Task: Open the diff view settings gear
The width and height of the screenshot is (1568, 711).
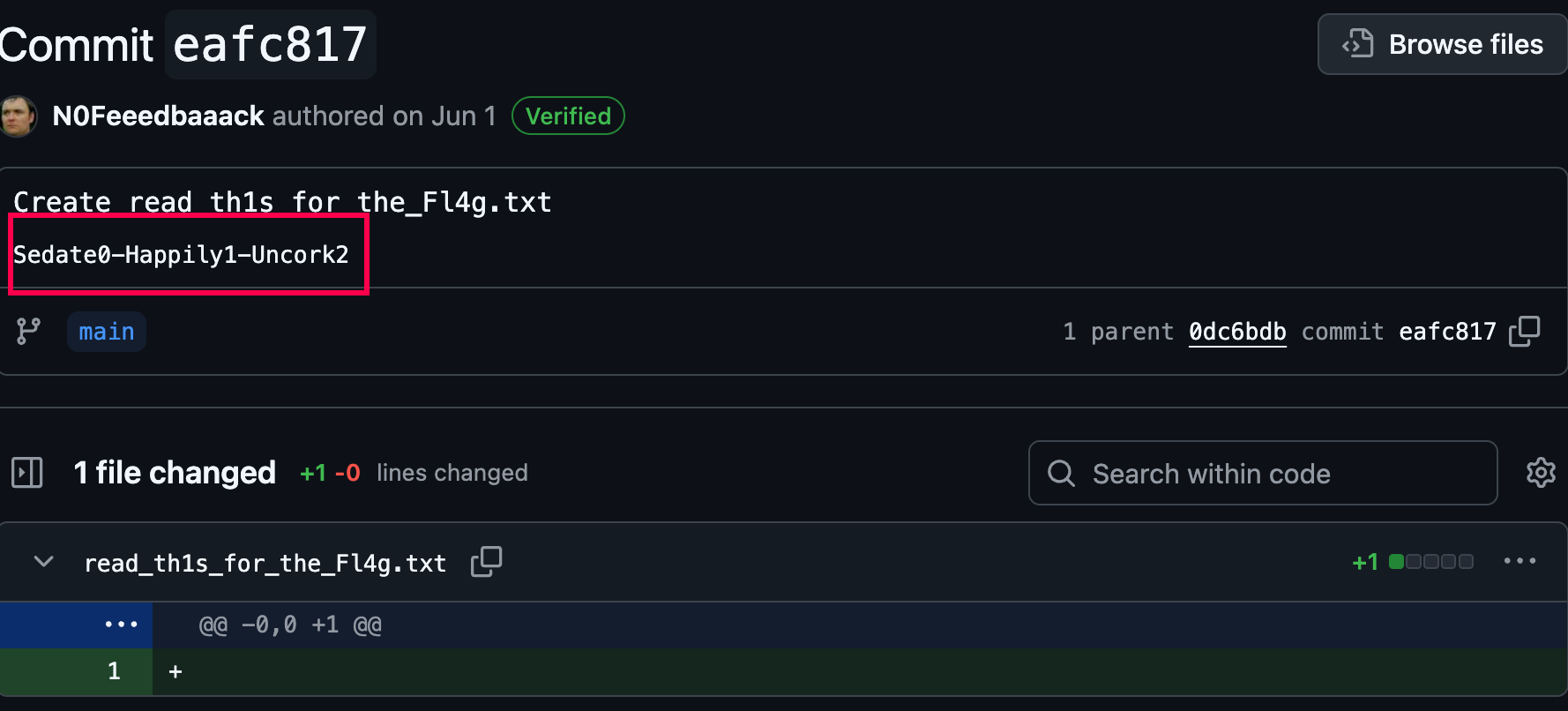Action: 1541,473
